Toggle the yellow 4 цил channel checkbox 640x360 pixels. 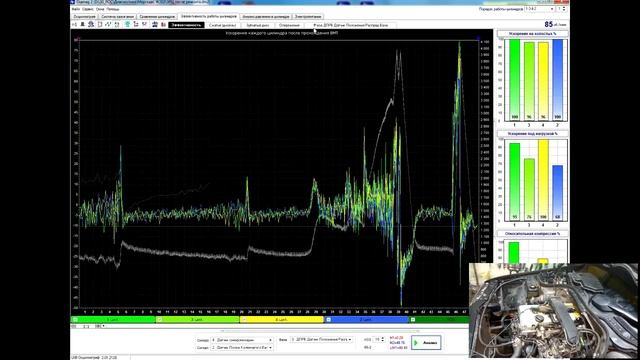tap(244, 320)
